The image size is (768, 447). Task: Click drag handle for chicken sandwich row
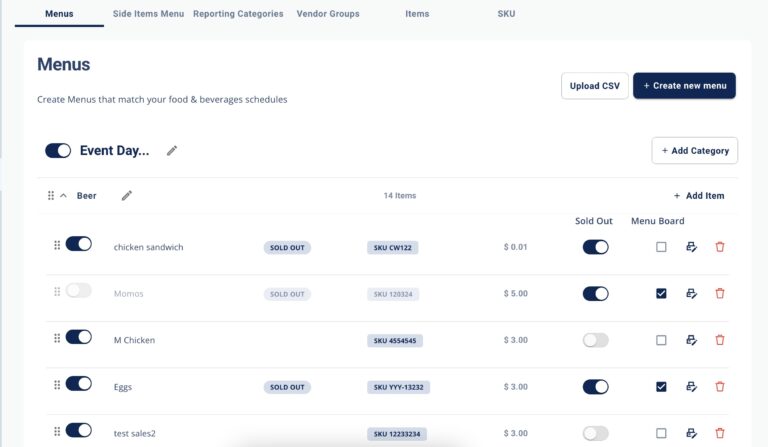click(57, 245)
